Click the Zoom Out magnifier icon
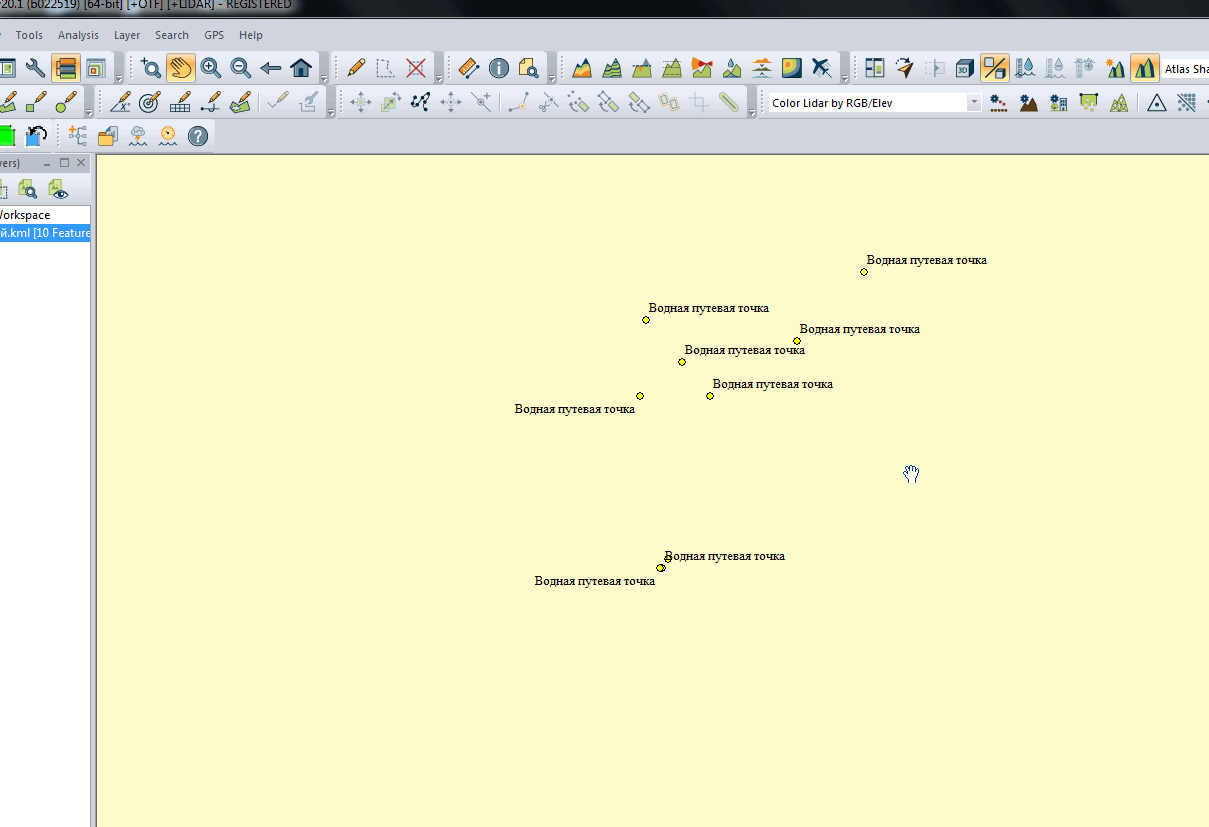Image resolution: width=1209 pixels, height=827 pixels. click(241, 68)
